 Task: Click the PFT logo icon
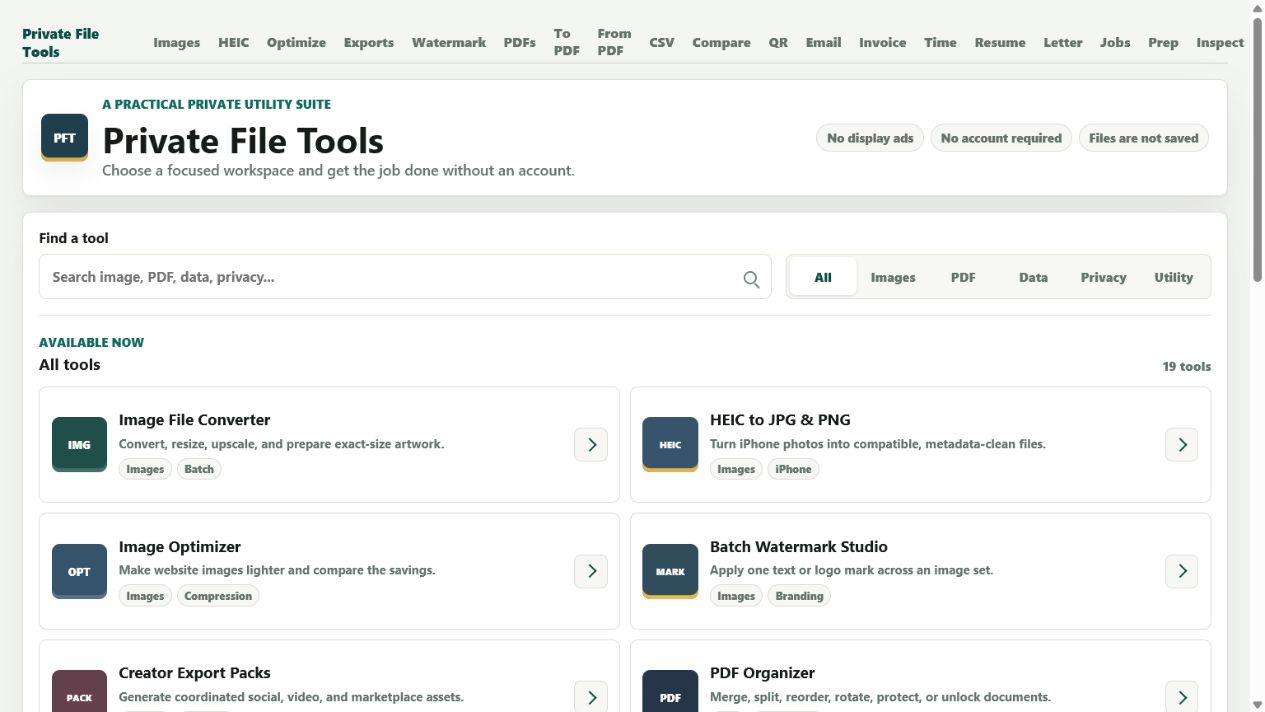(64, 137)
